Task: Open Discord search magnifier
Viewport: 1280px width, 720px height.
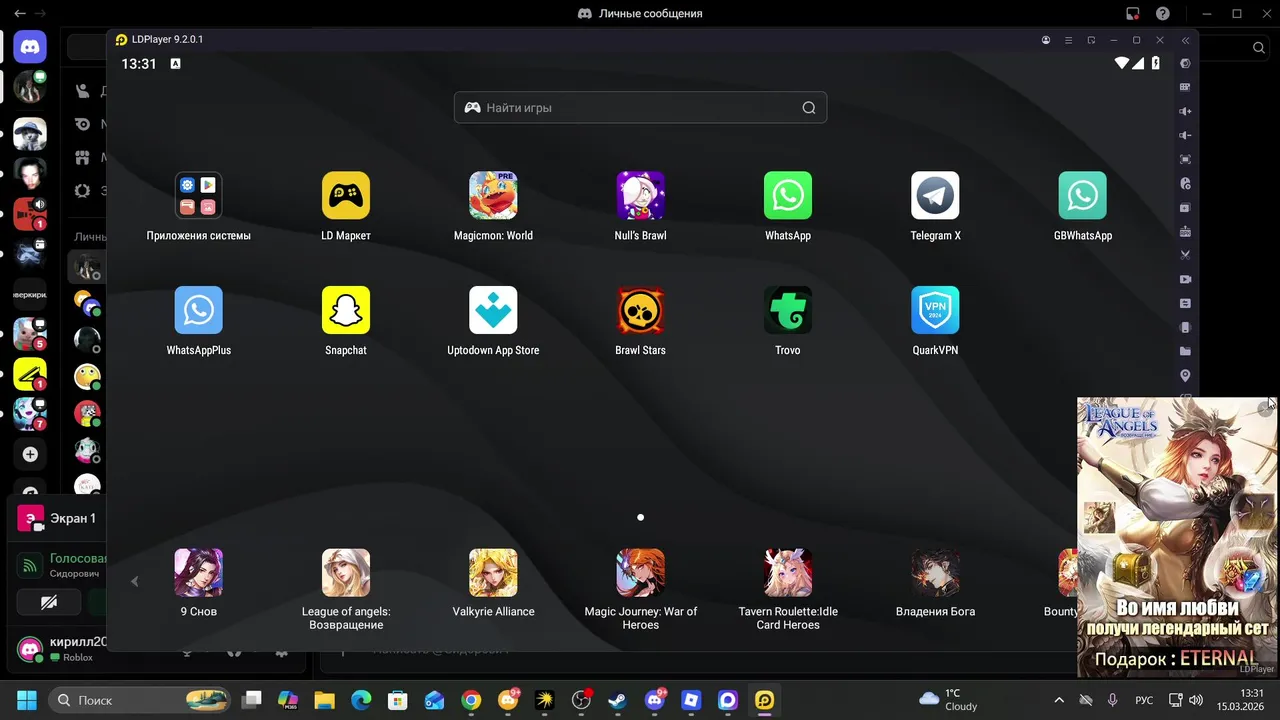Action: (1259, 48)
